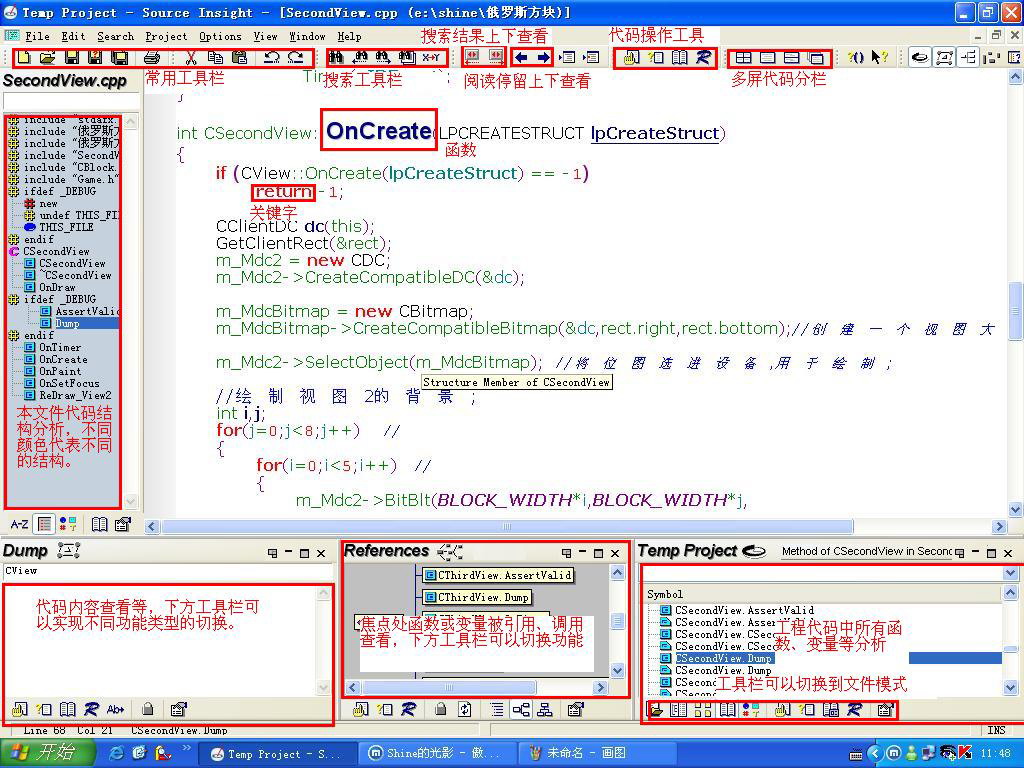
Task: Click the horizontal scrollbar under code editor
Action: (507, 526)
